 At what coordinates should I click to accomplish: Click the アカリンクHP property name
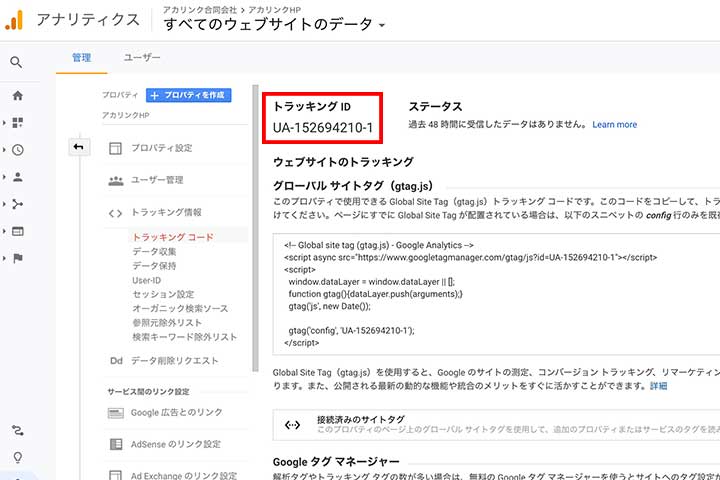click(125, 115)
